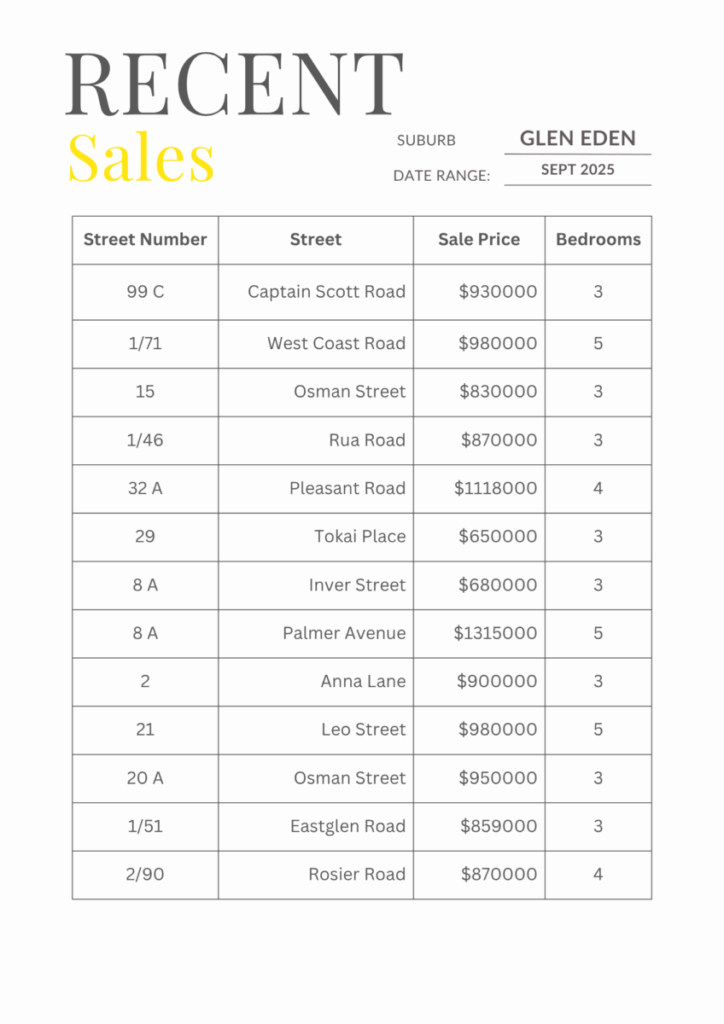The height and width of the screenshot is (1024, 724).
Task: Click the Street Number column header
Action: pos(145,240)
